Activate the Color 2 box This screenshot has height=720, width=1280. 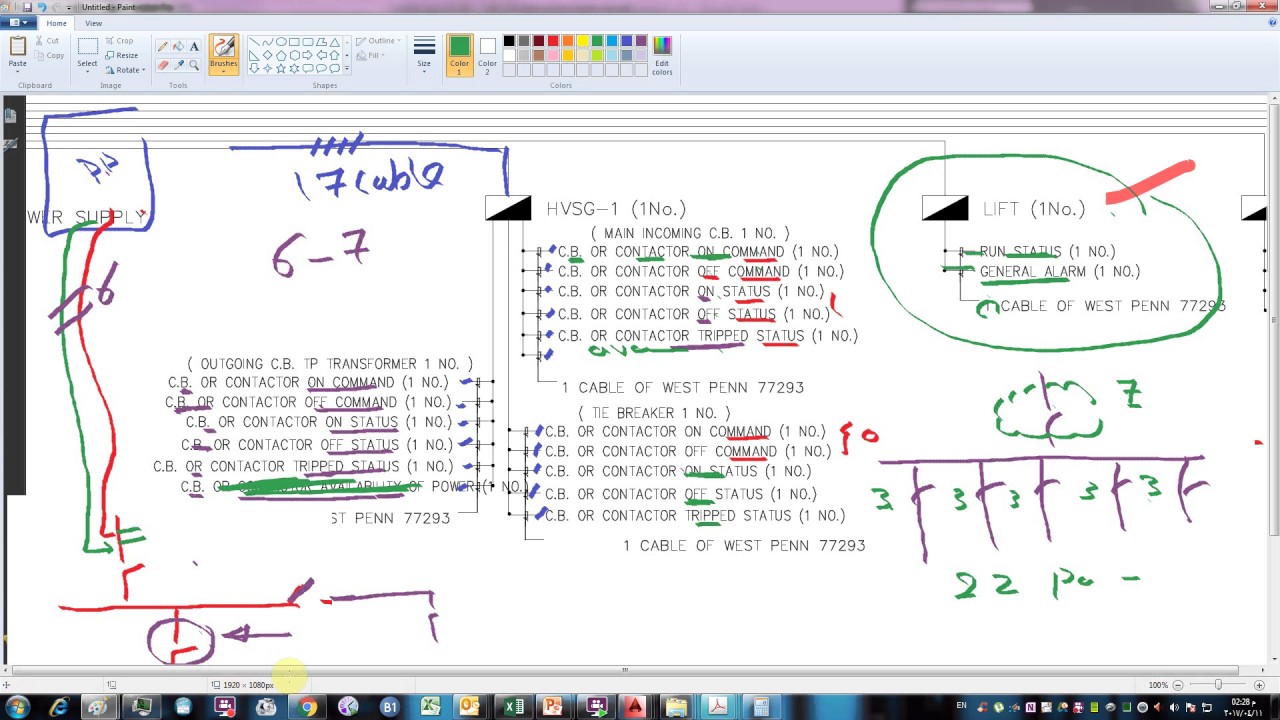[x=487, y=55]
